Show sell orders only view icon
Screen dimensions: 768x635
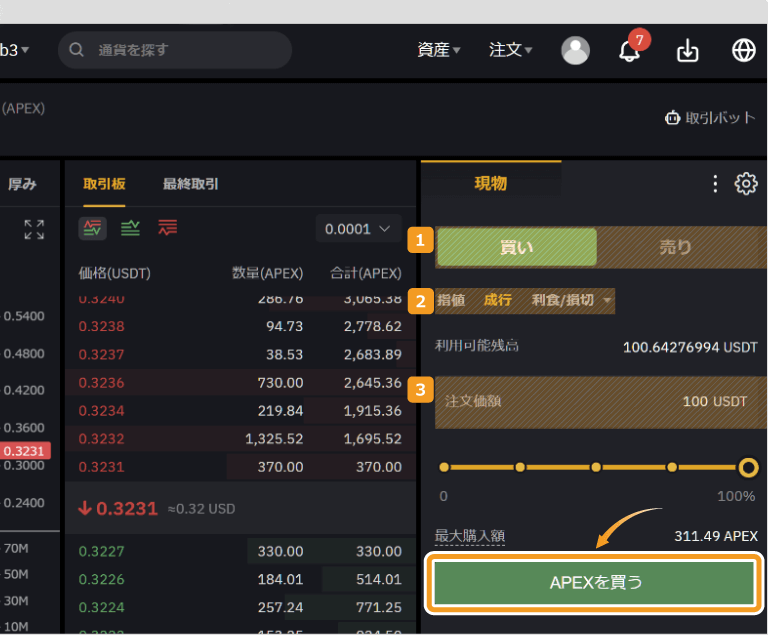pyautogui.click(x=168, y=228)
